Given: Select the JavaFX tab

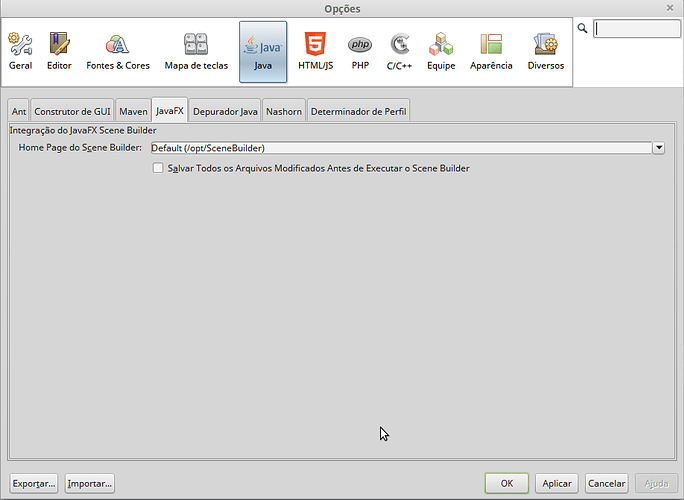Looking at the screenshot, I should coord(170,110).
